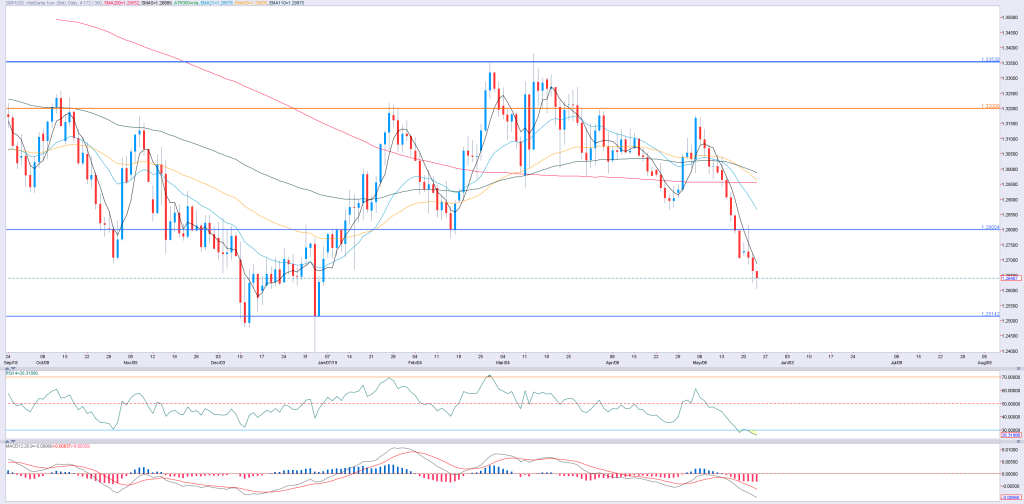Click the MACD panel move-up arrow
Image resolution: width=1024 pixels, height=504 pixels.
pyautogui.click(x=7, y=441)
